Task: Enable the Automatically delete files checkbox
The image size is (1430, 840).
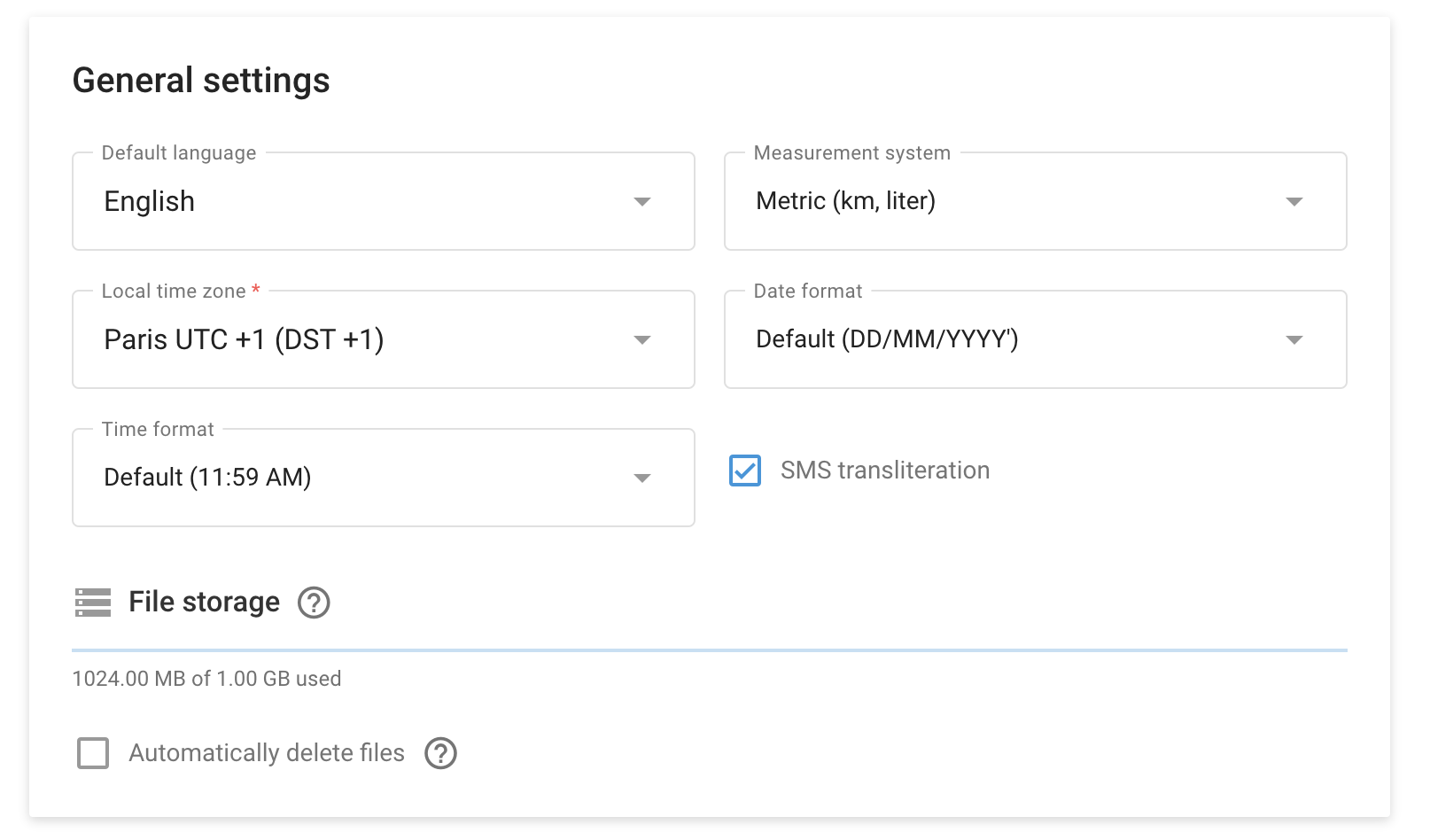Action: 93,753
